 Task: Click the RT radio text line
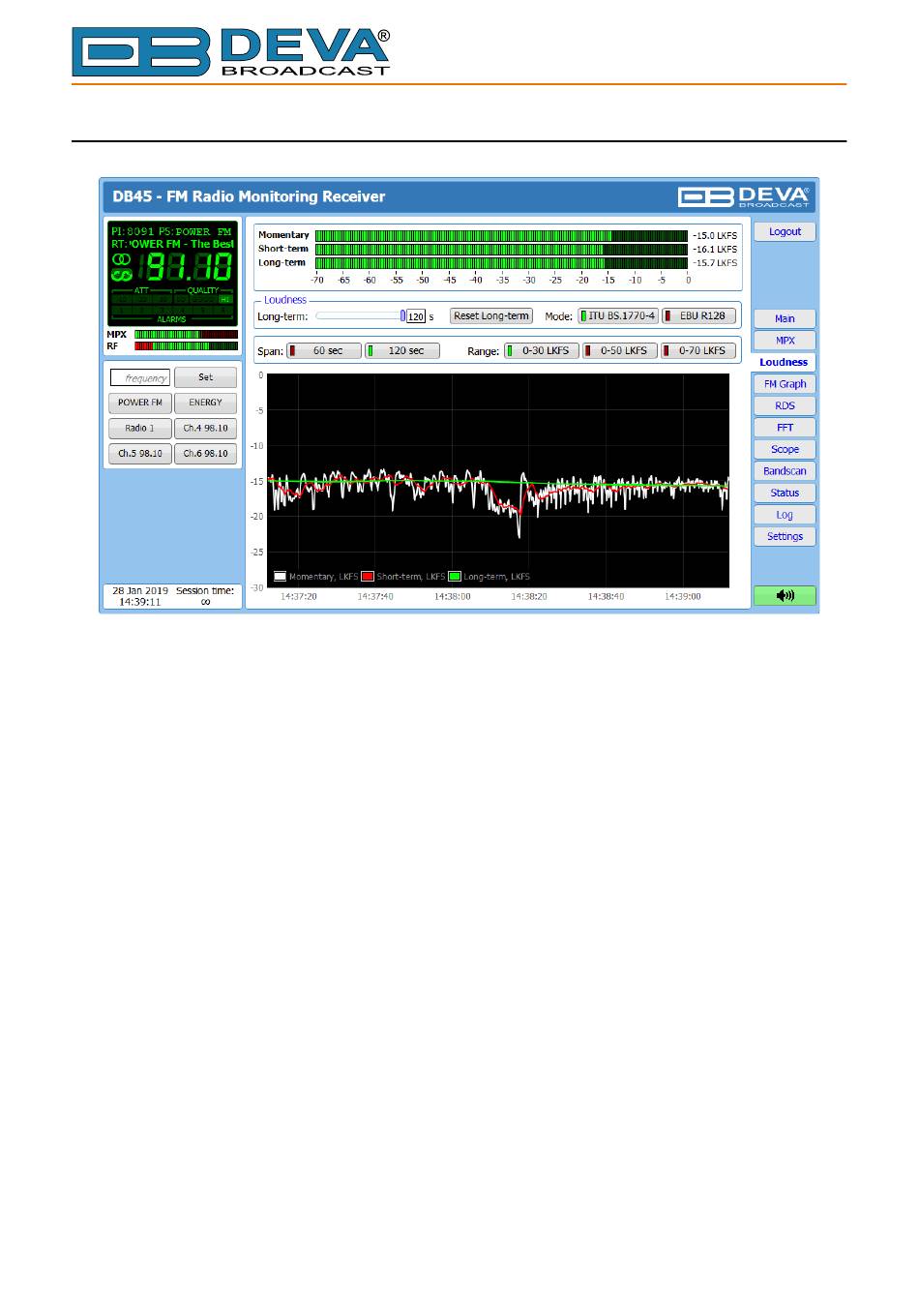click(172, 244)
